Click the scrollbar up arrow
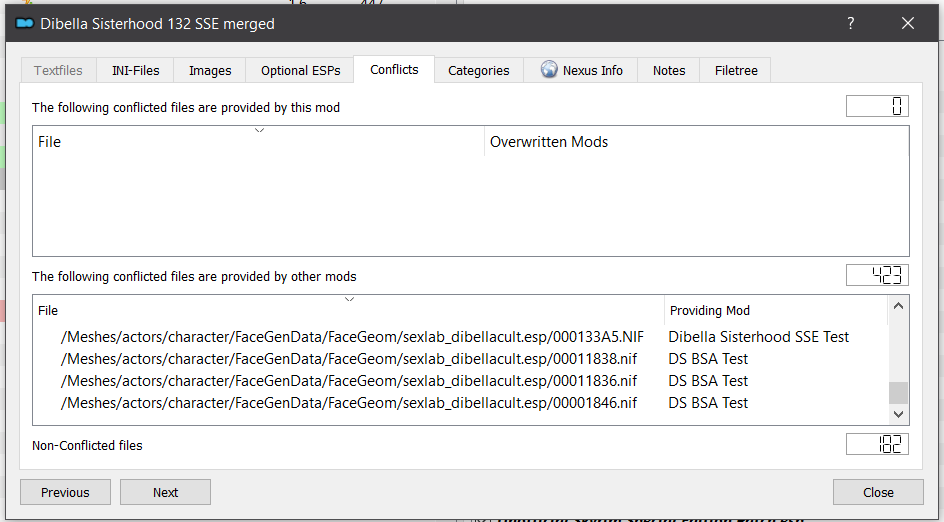The height and width of the screenshot is (522, 944). click(898, 306)
